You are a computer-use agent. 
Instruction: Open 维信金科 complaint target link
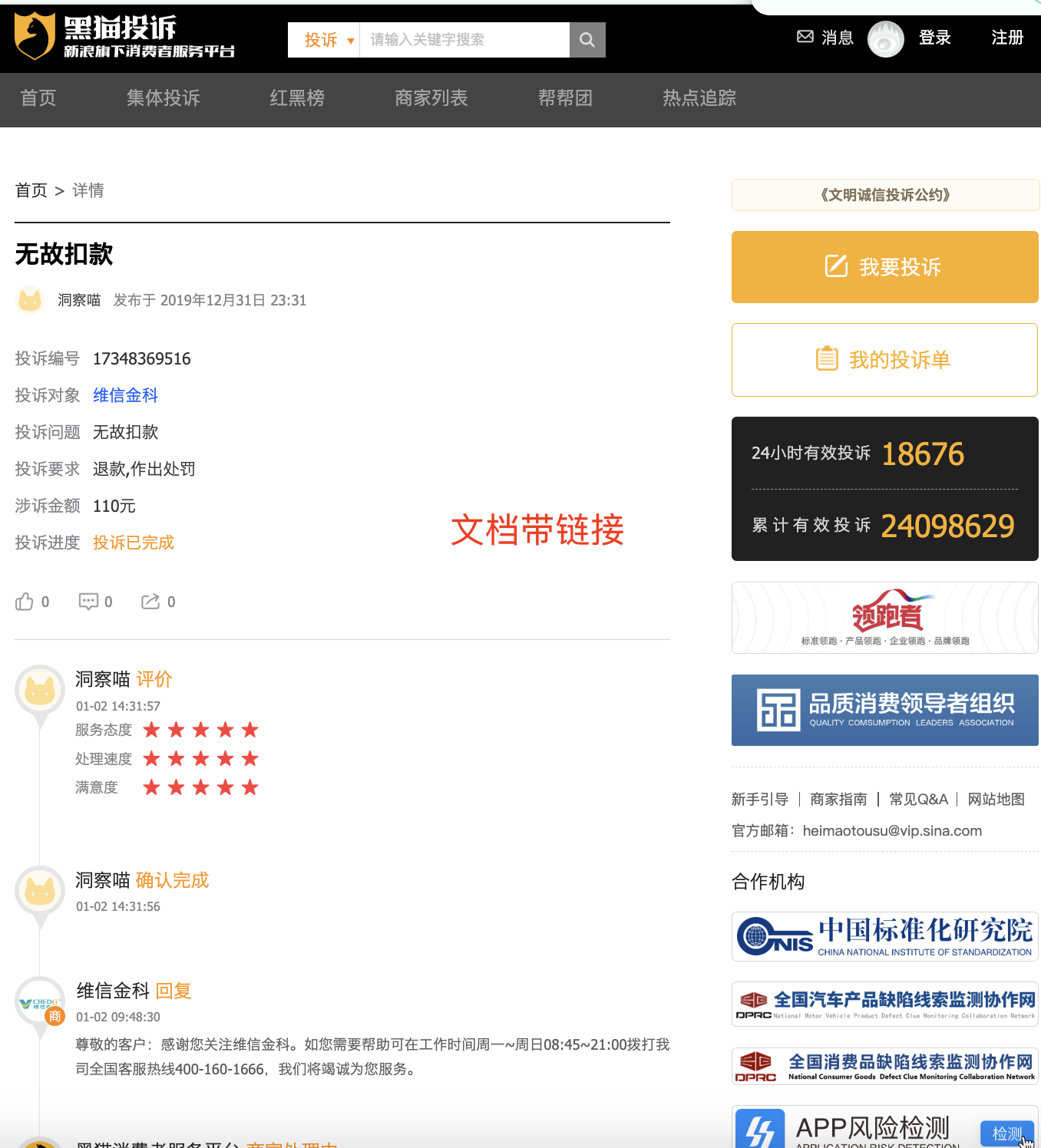click(x=125, y=395)
